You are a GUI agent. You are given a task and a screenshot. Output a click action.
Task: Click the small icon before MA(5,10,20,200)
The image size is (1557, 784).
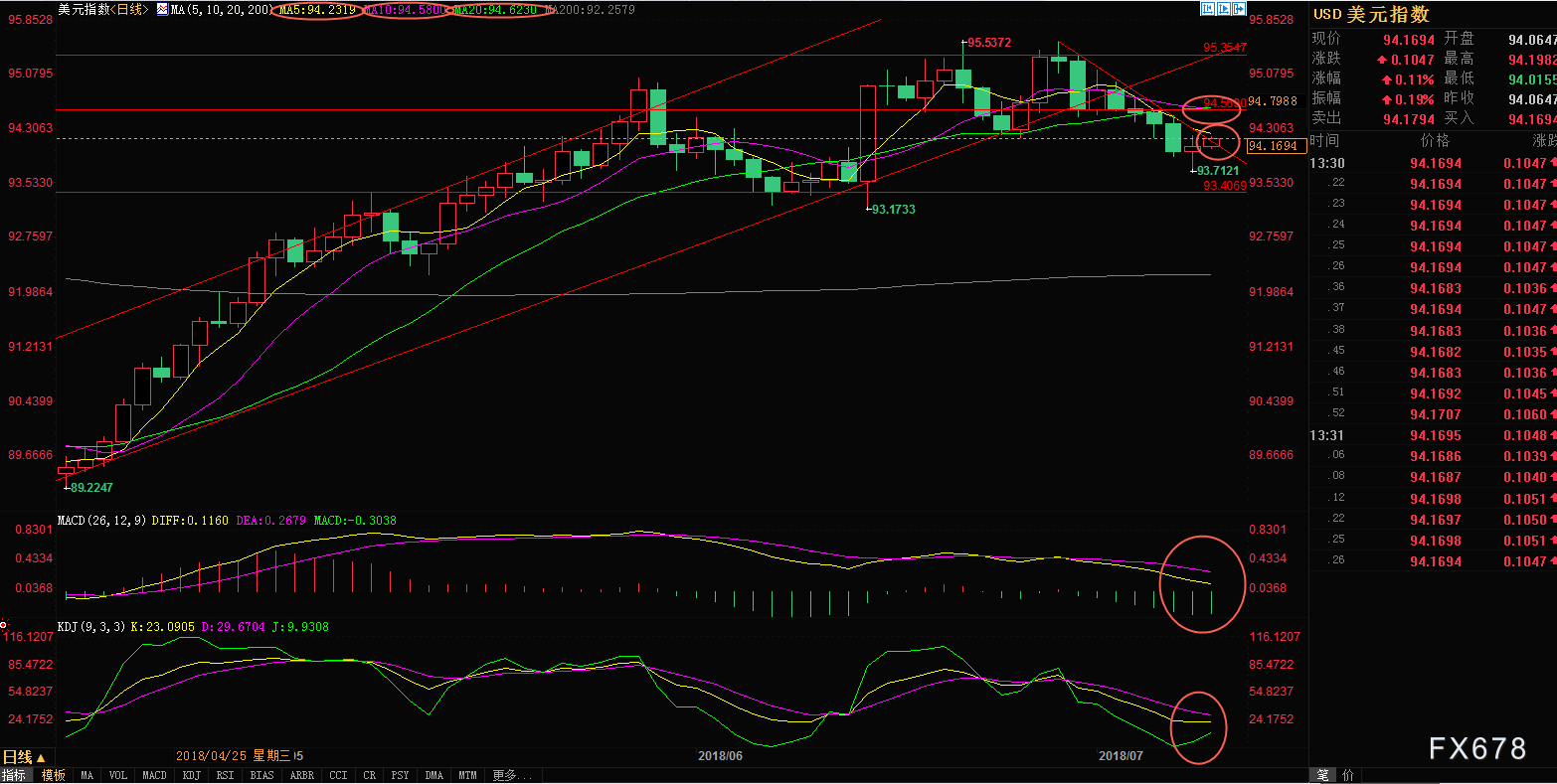(162, 9)
